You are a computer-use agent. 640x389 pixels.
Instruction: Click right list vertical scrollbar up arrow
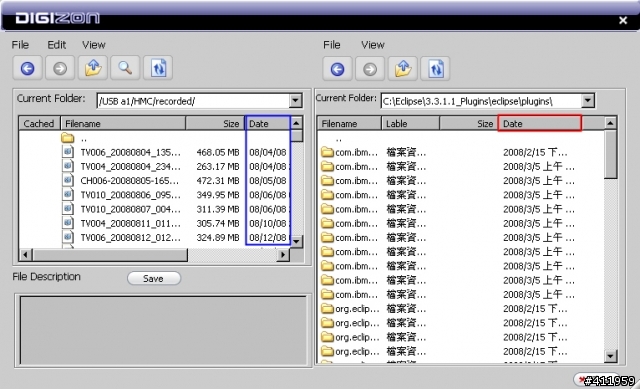coord(610,123)
